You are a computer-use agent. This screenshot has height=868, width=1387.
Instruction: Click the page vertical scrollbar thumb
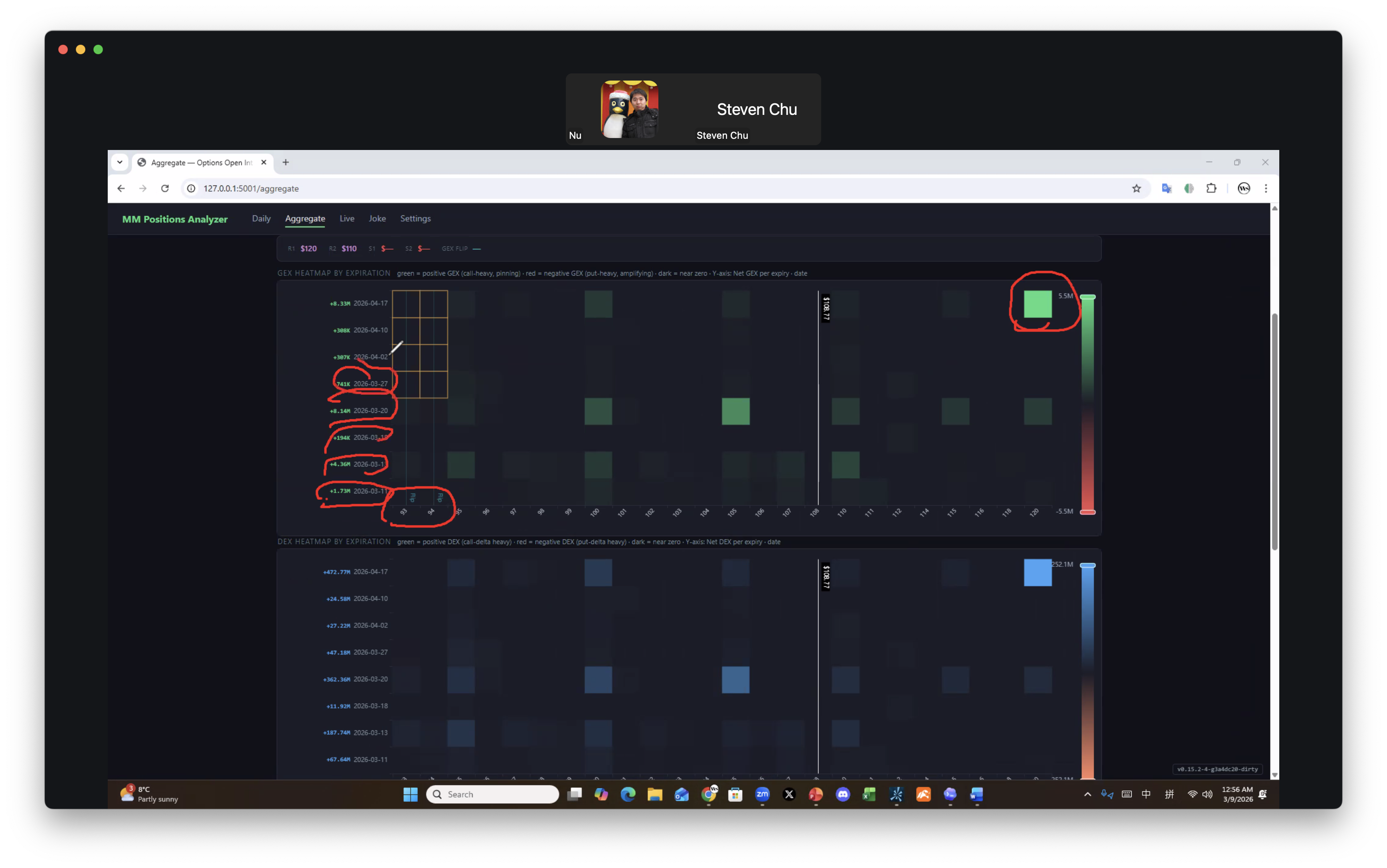1274,432
